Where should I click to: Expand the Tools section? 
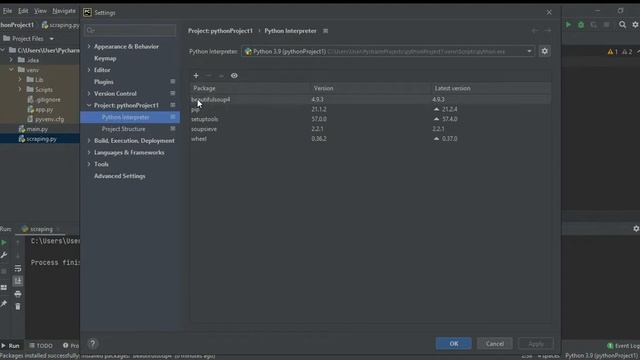click(x=89, y=164)
